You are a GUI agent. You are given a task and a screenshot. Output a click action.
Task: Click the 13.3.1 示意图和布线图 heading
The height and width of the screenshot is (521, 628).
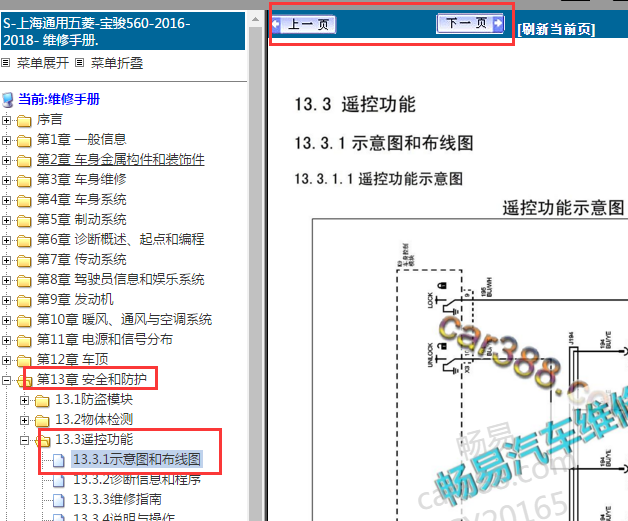pos(384,143)
